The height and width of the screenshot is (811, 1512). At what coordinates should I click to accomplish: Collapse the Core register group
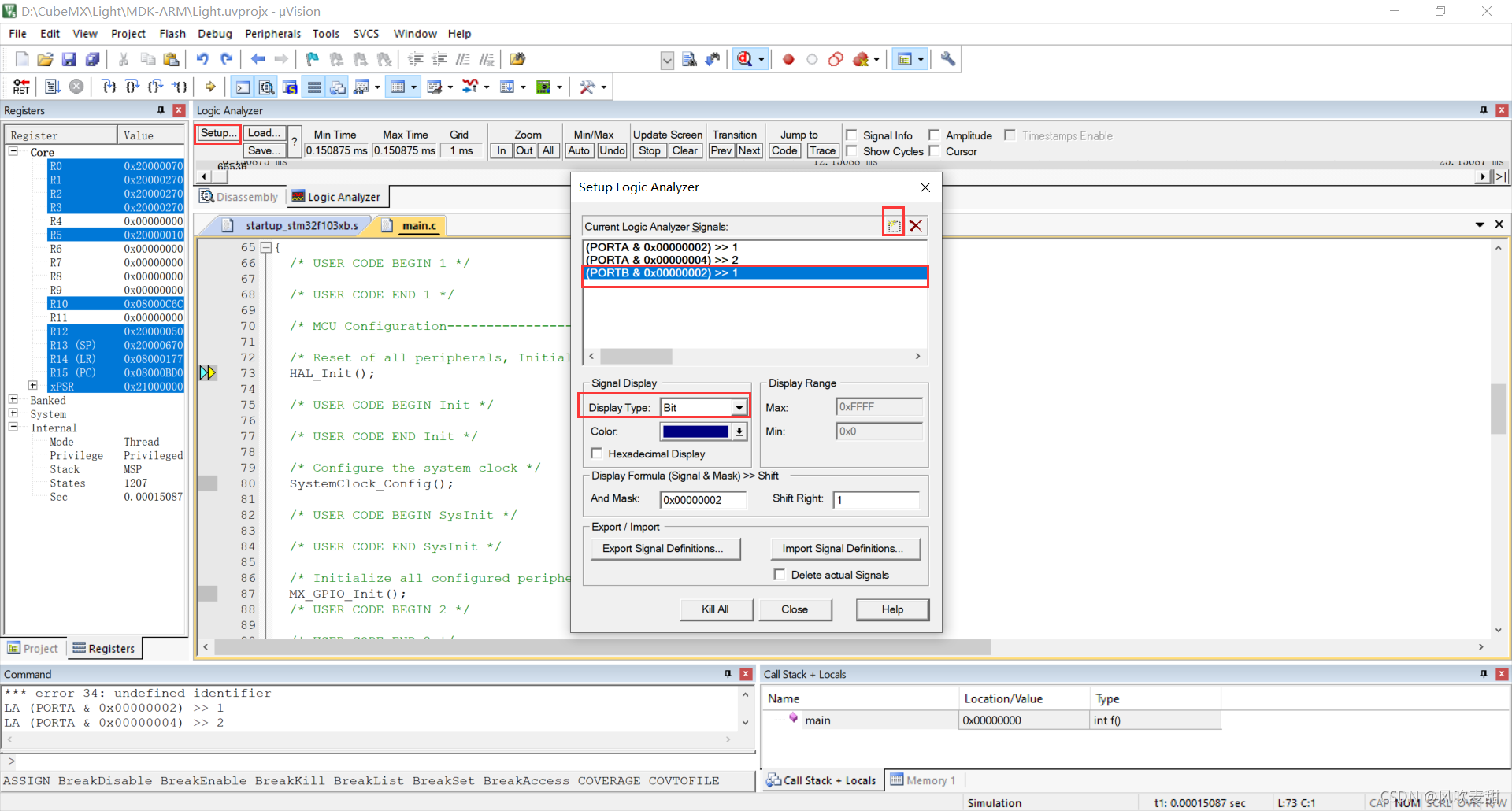(x=13, y=151)
